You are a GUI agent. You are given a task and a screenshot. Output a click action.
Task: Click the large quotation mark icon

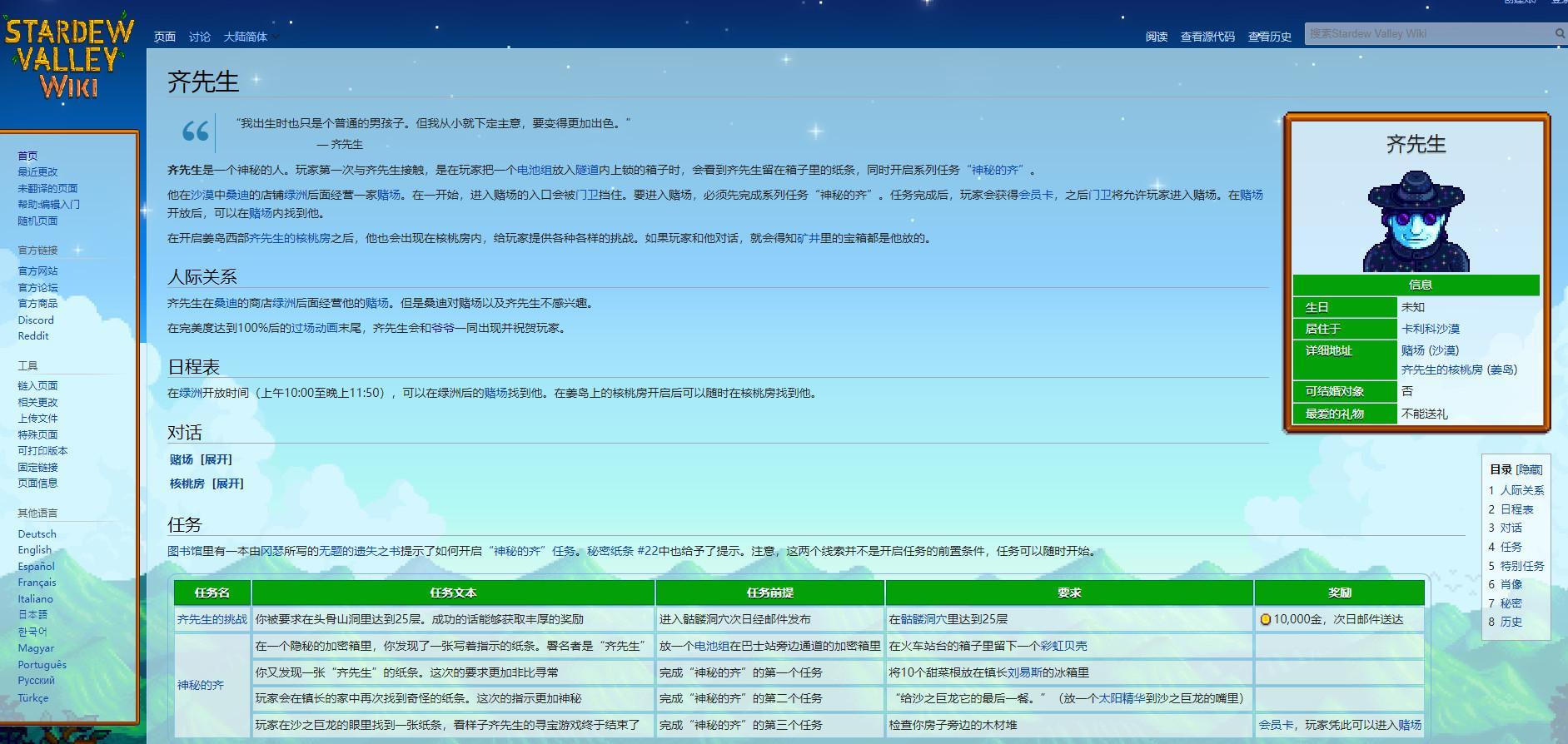point(196,131)
